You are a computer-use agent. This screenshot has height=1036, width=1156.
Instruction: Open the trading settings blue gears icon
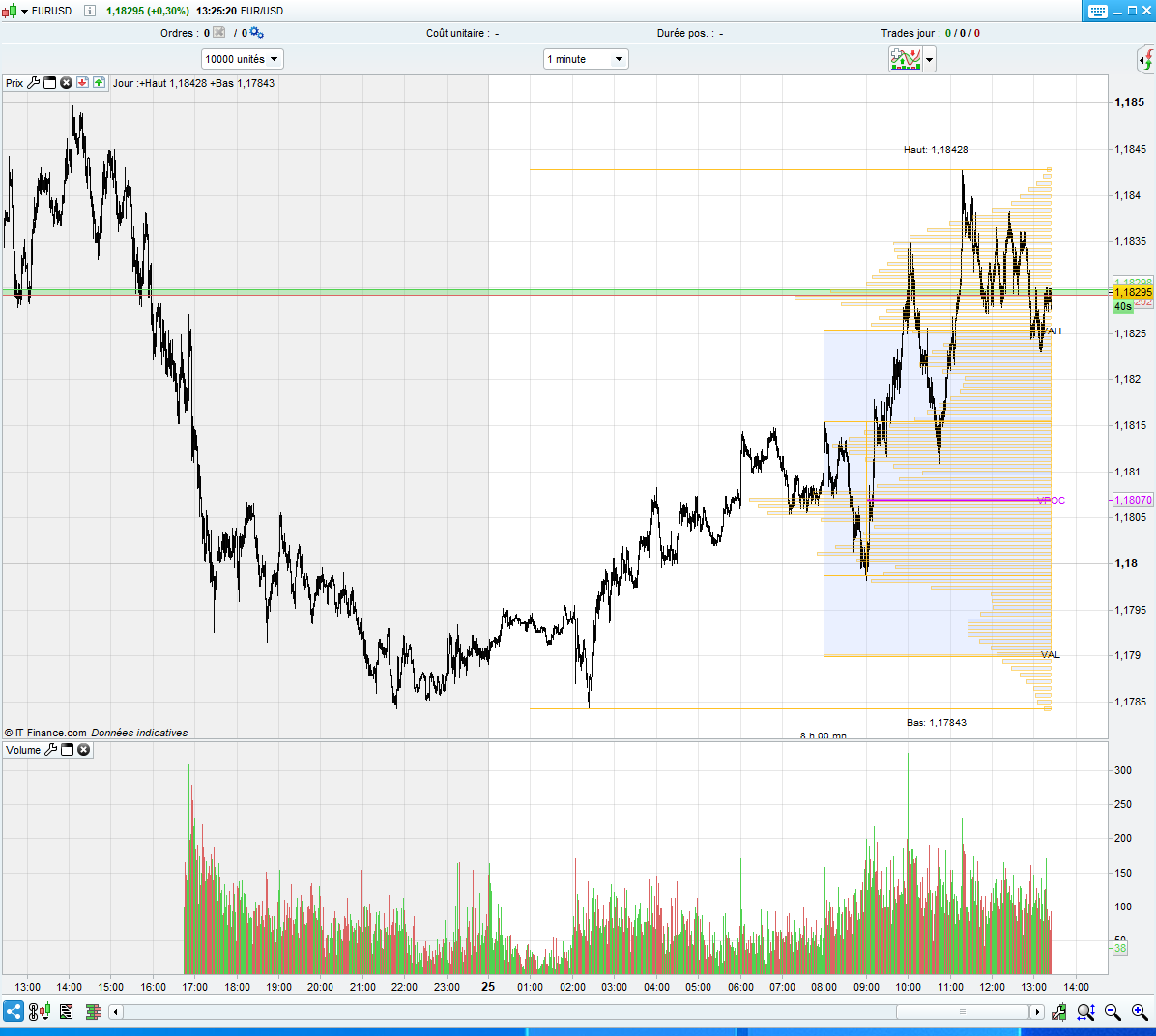click(256, 33)
